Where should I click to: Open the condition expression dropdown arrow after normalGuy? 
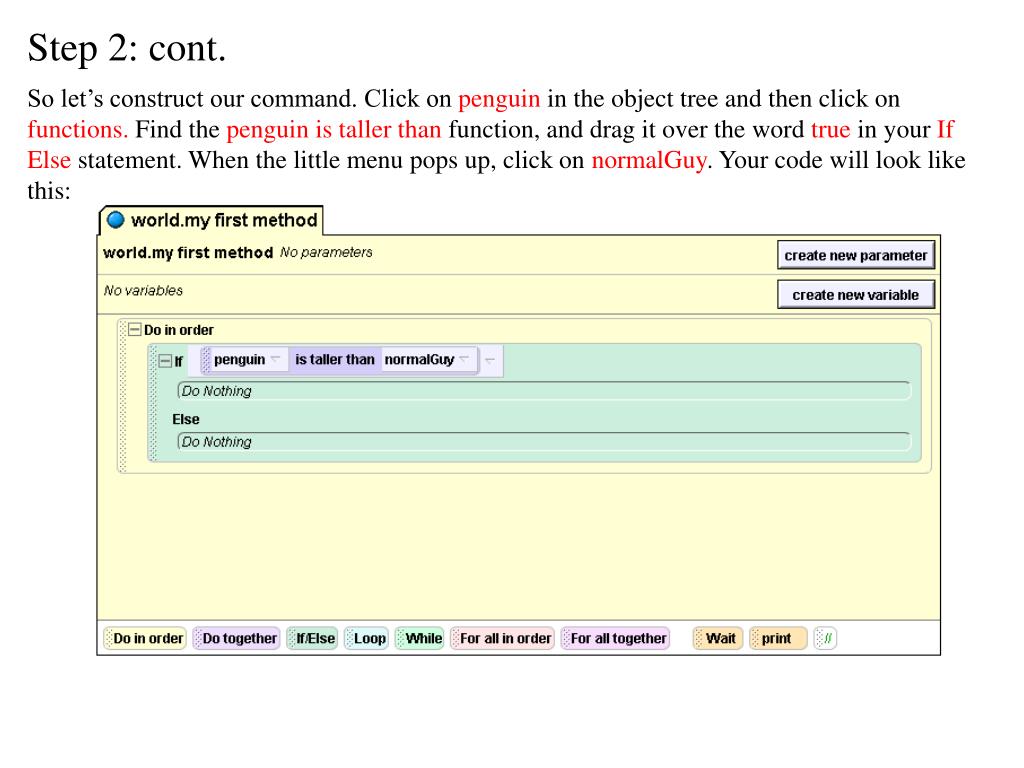click(x=490, y=360)
